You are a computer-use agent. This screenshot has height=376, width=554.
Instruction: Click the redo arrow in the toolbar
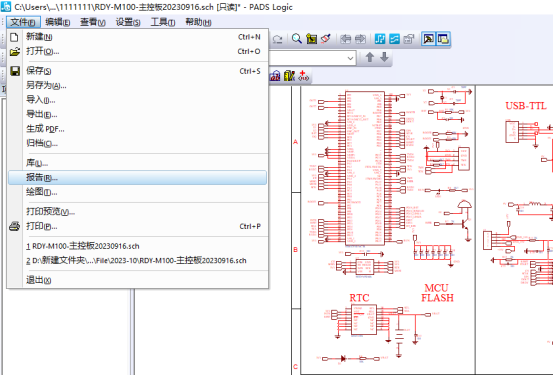pyautogui.click(x=278, y=39)
